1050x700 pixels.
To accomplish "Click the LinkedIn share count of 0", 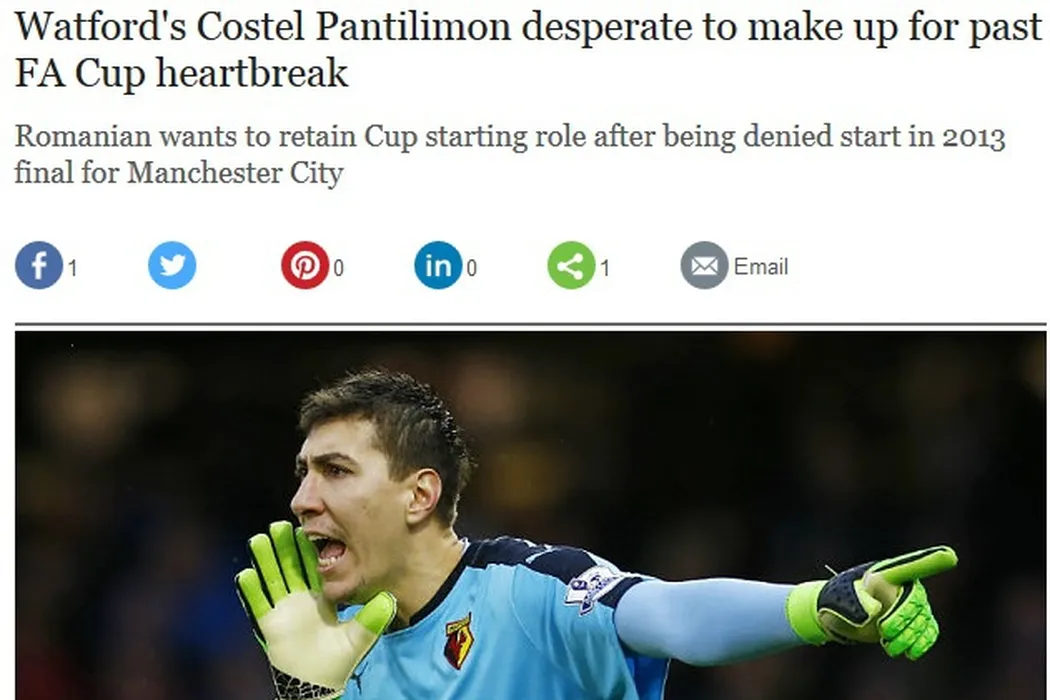I will click(471, 268).
